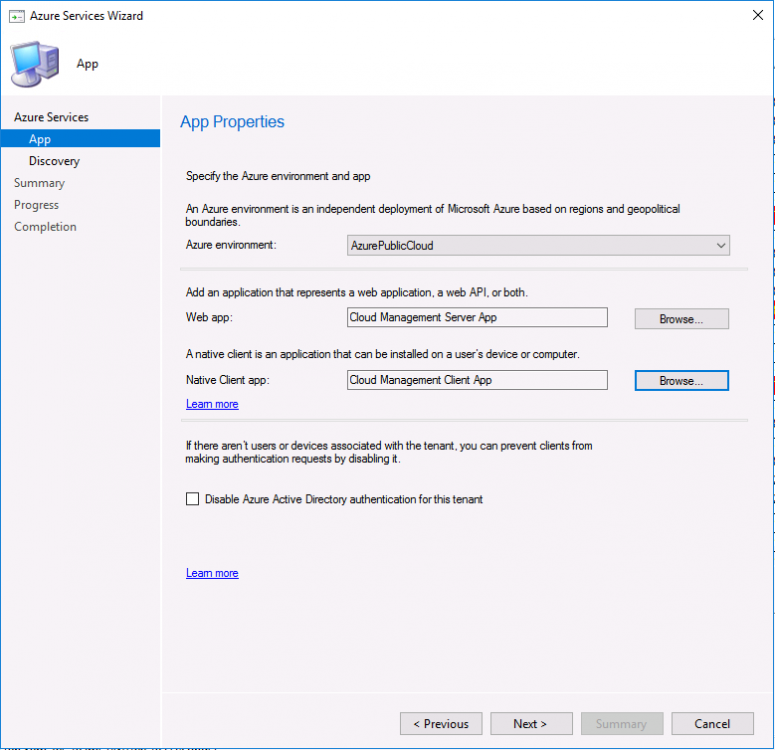Click the greyed Summary button
This screenshot has height=750, width=775.
point(622,723)
